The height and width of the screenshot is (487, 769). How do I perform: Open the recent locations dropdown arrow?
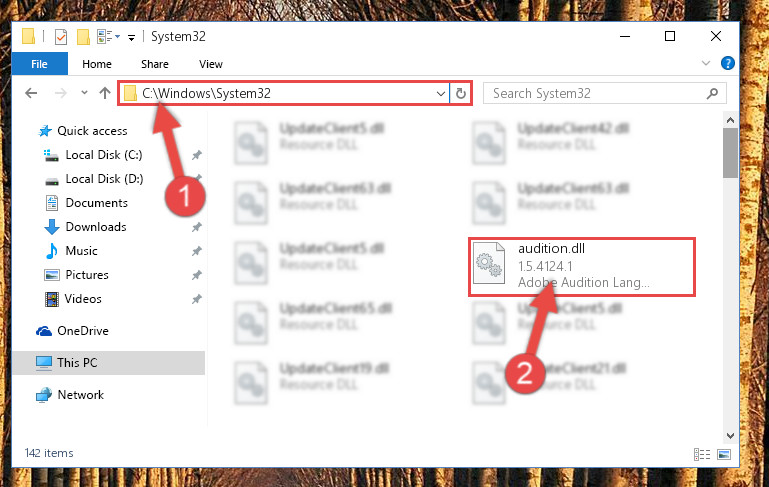[x=84, y=93]
